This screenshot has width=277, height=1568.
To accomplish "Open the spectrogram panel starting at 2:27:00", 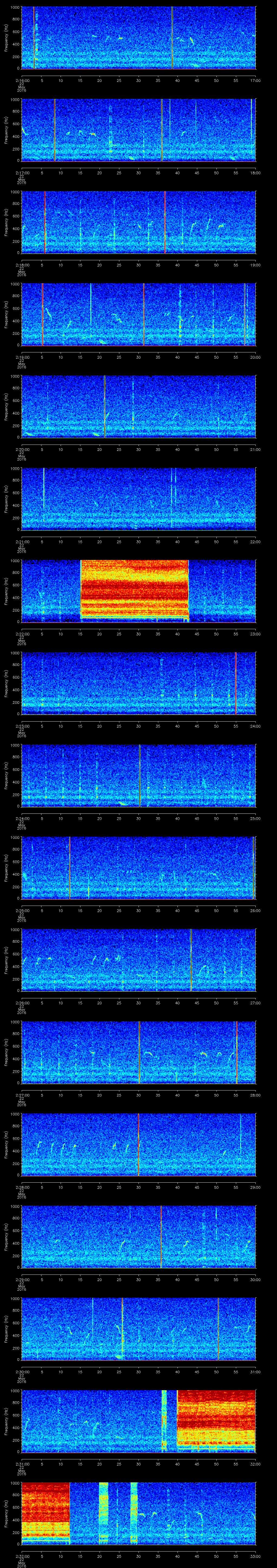I will [139, 1052].
